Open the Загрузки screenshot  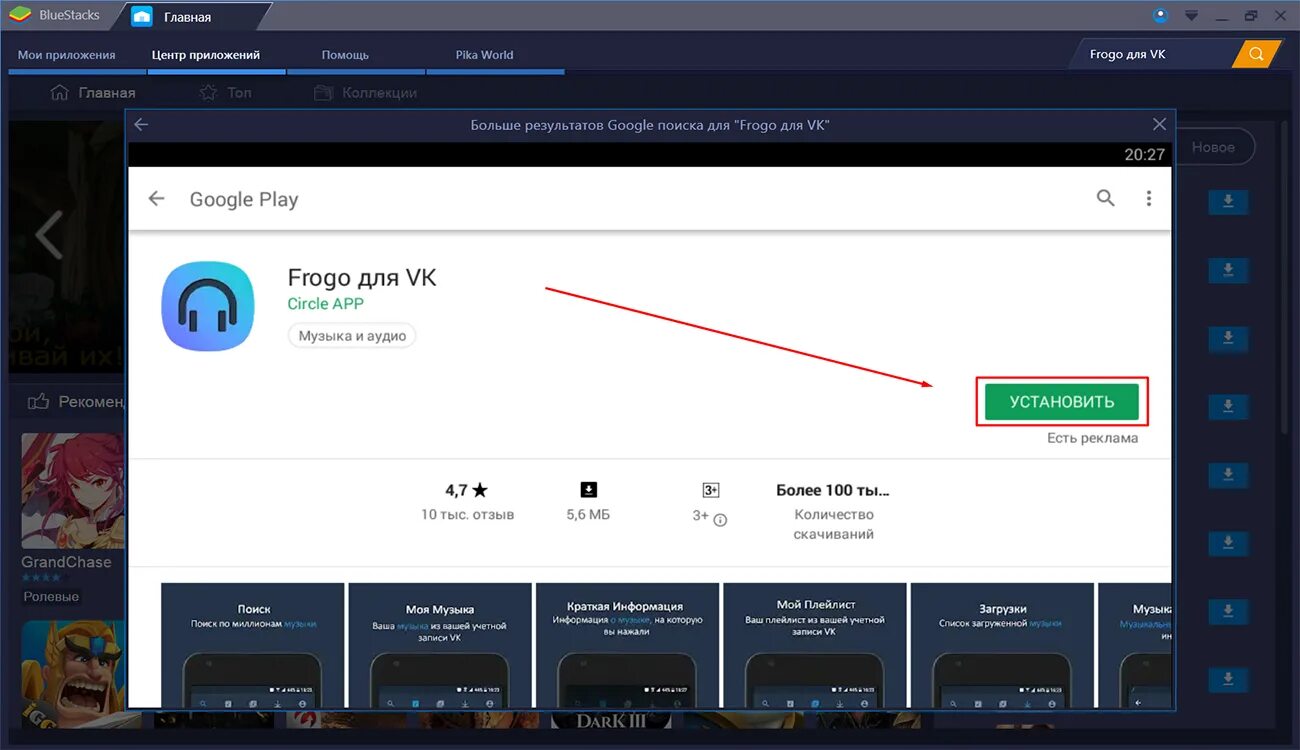[1002, 646]
